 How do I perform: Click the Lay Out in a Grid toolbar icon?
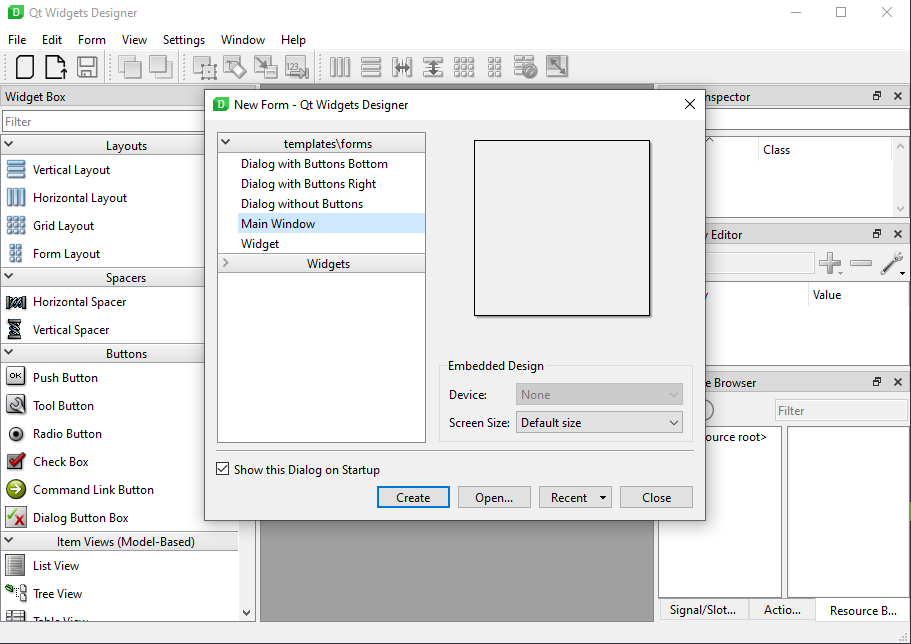point(464,67)
